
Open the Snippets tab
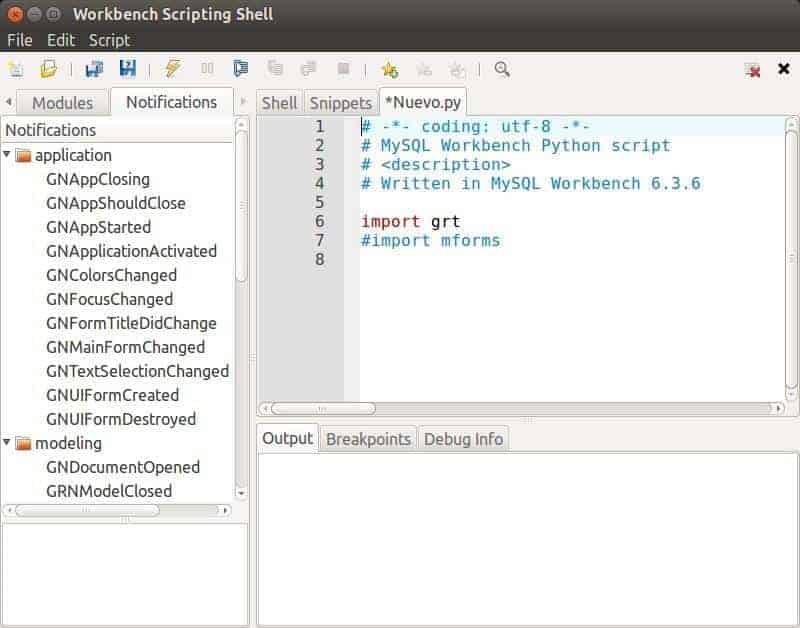tap(340, 103)
